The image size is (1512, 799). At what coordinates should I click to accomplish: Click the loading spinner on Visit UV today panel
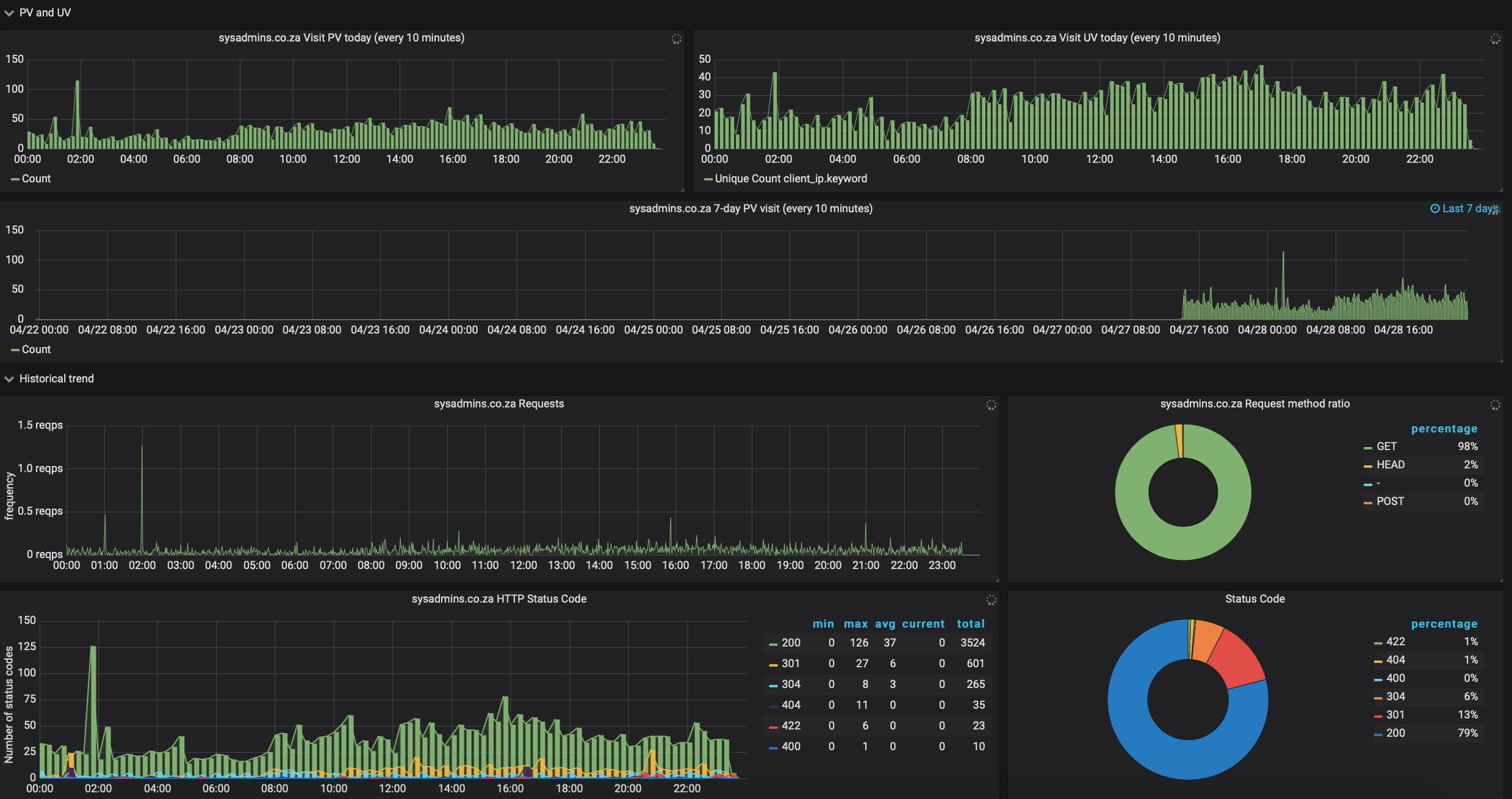click(1496, 38)
